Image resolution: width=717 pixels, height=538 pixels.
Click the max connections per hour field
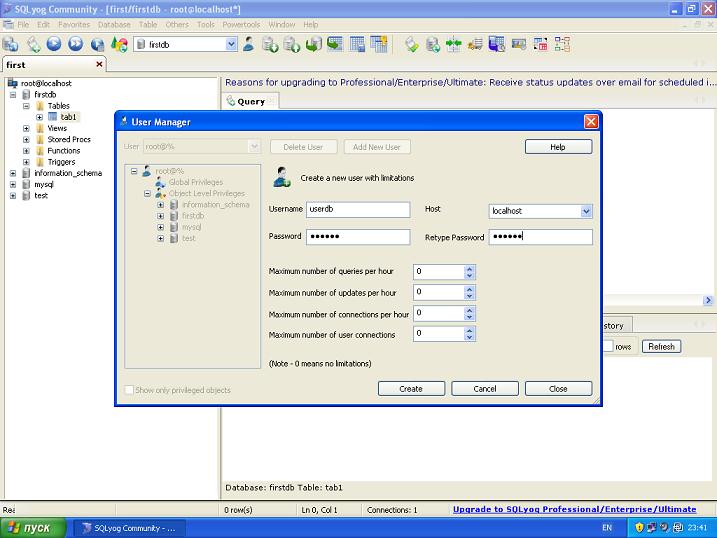click(x=439, y=314)
